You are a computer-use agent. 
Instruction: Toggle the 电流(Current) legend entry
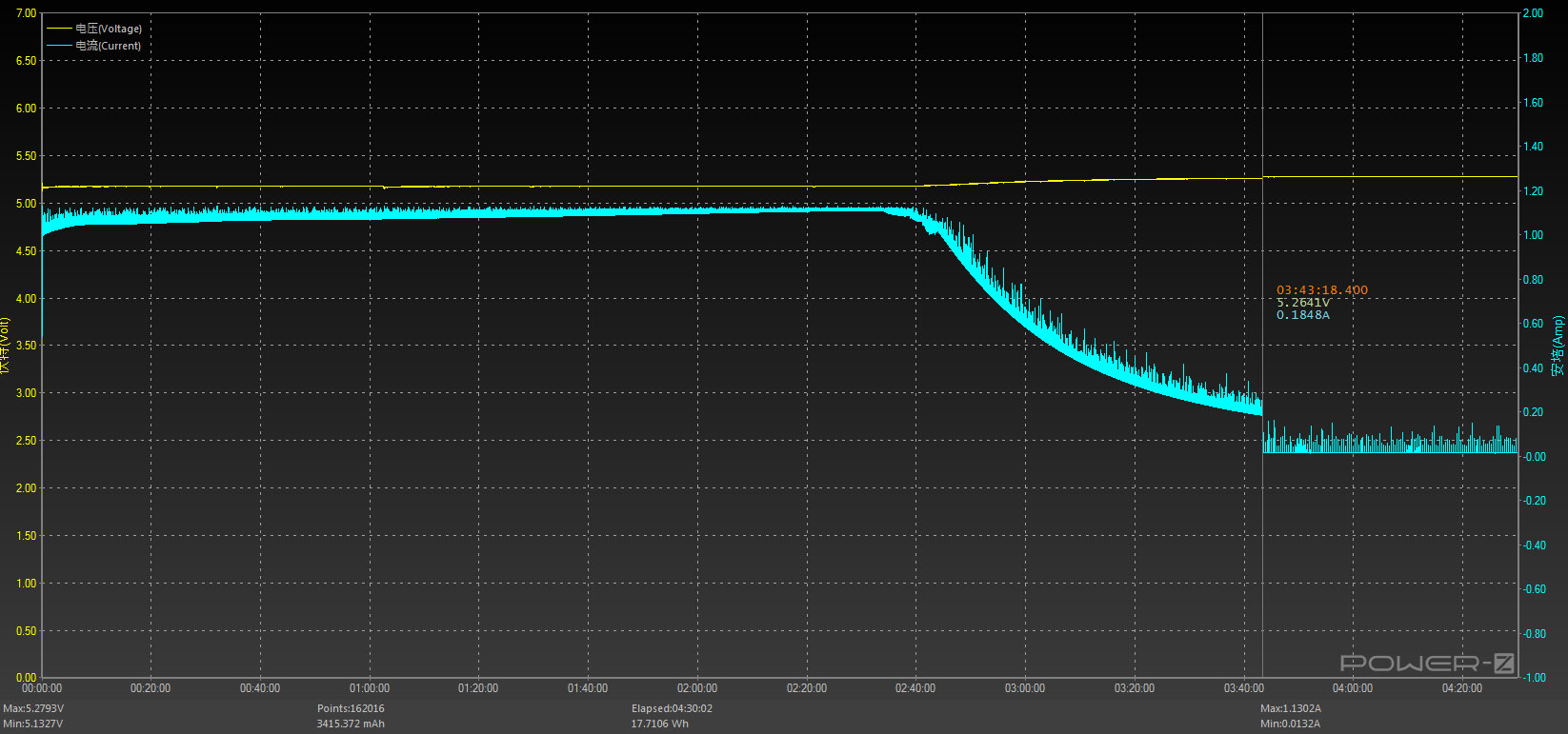pyautogui.click(x=108, y=46)
